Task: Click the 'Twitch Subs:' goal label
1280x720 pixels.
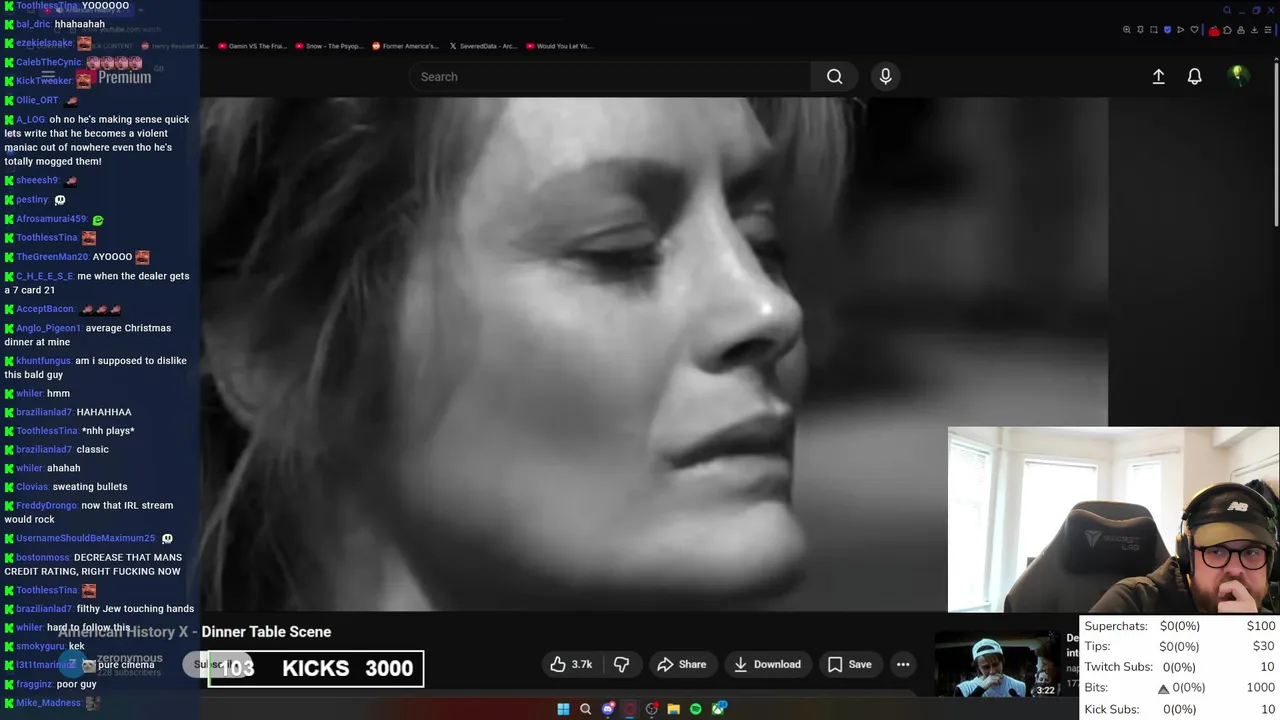Action: point(1118,667)
